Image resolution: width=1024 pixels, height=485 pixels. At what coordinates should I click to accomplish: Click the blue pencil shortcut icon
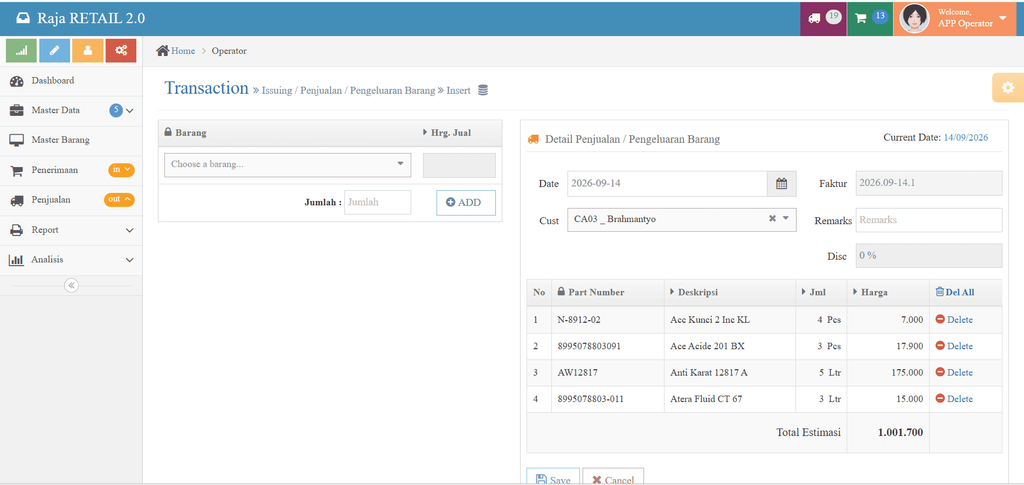[x=54, y=50]
